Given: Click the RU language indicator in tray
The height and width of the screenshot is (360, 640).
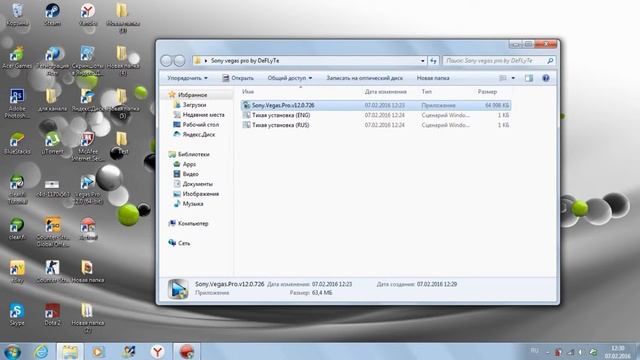Looking at the screenshot, I should click(x=534, y=351).
